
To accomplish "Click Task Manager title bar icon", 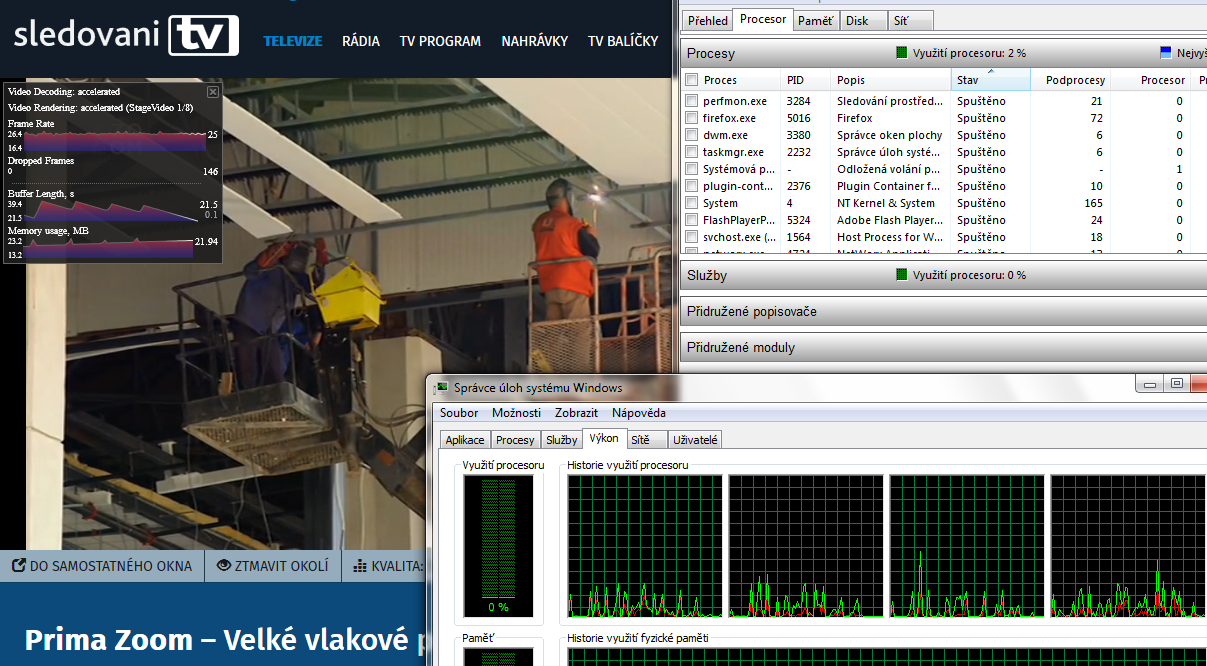I will pos(443,388).
